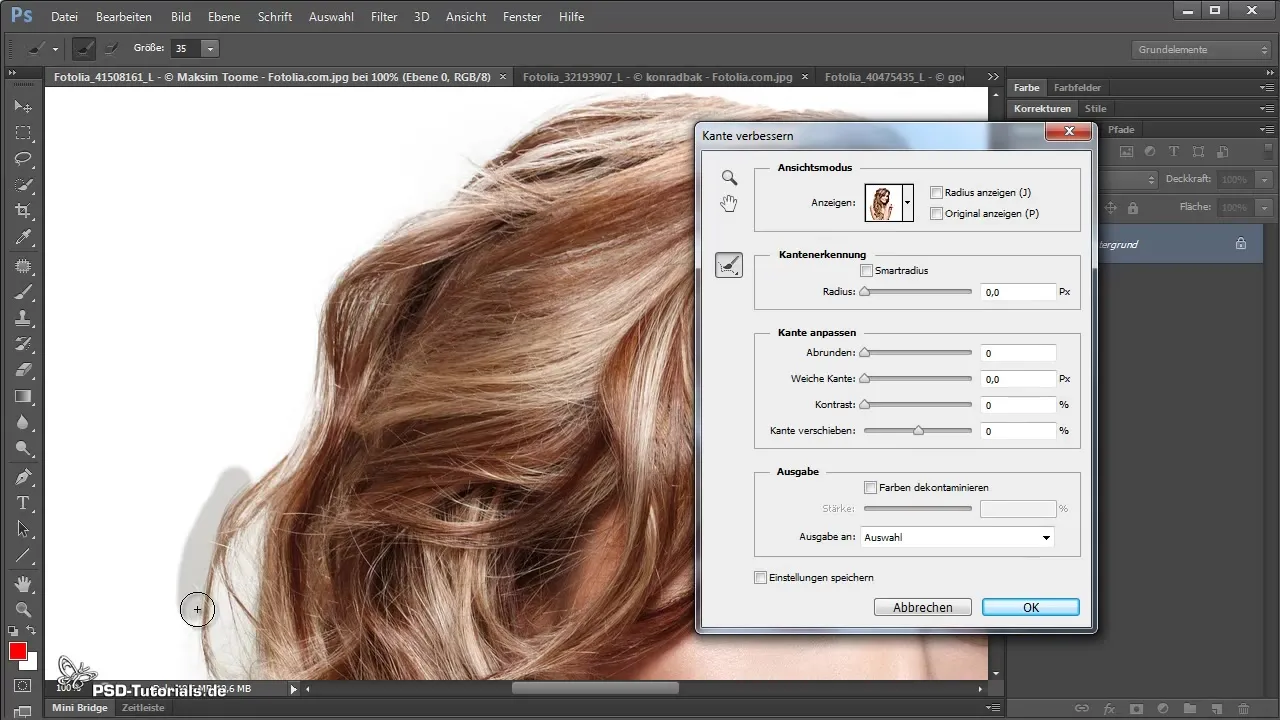Open the Datei menu
The image size is (1280, 720).
point(64,17)
